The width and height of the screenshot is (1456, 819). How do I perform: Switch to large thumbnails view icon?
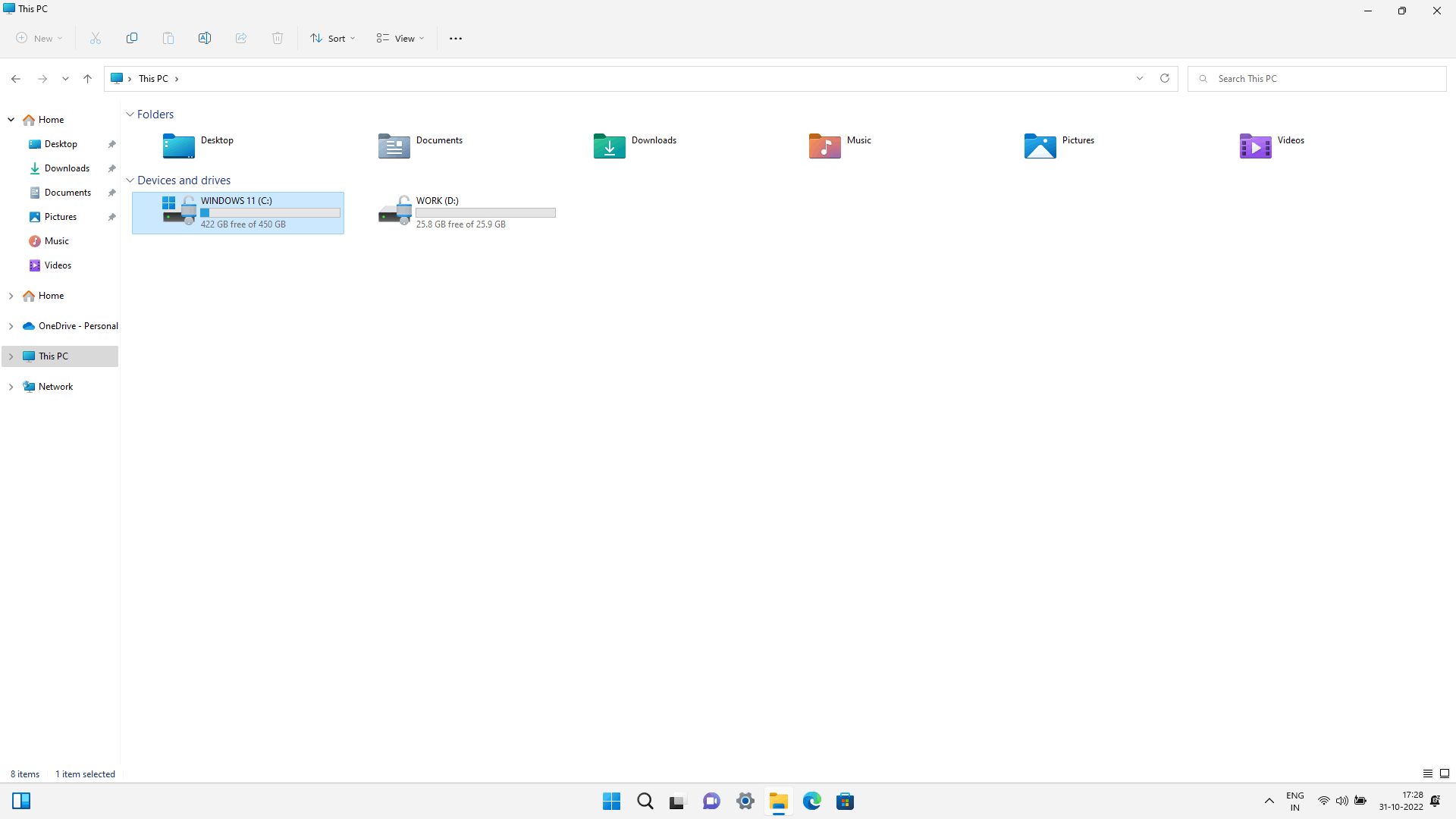coord(1445,773)
